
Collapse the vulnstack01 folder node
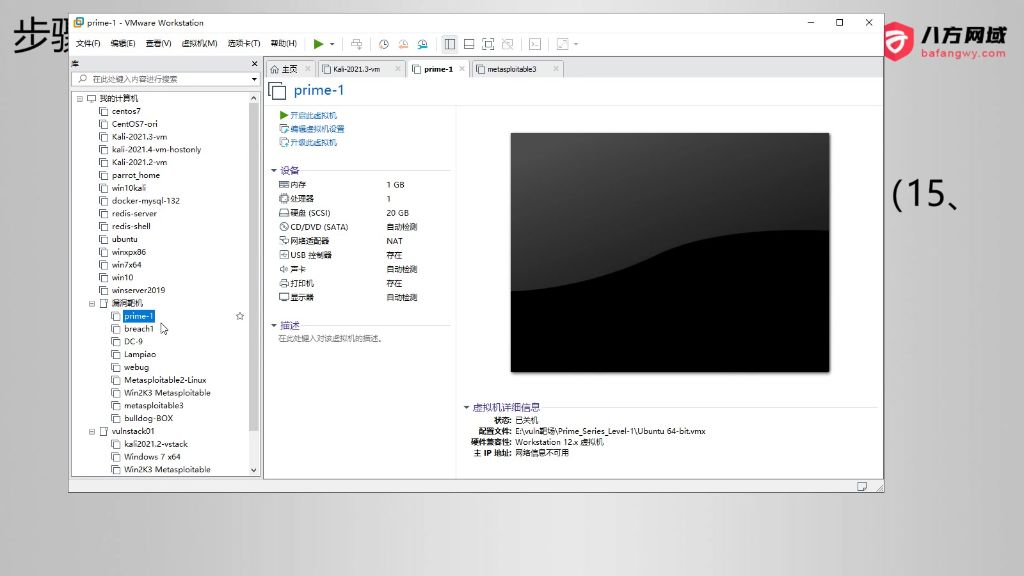coord(92,432)
